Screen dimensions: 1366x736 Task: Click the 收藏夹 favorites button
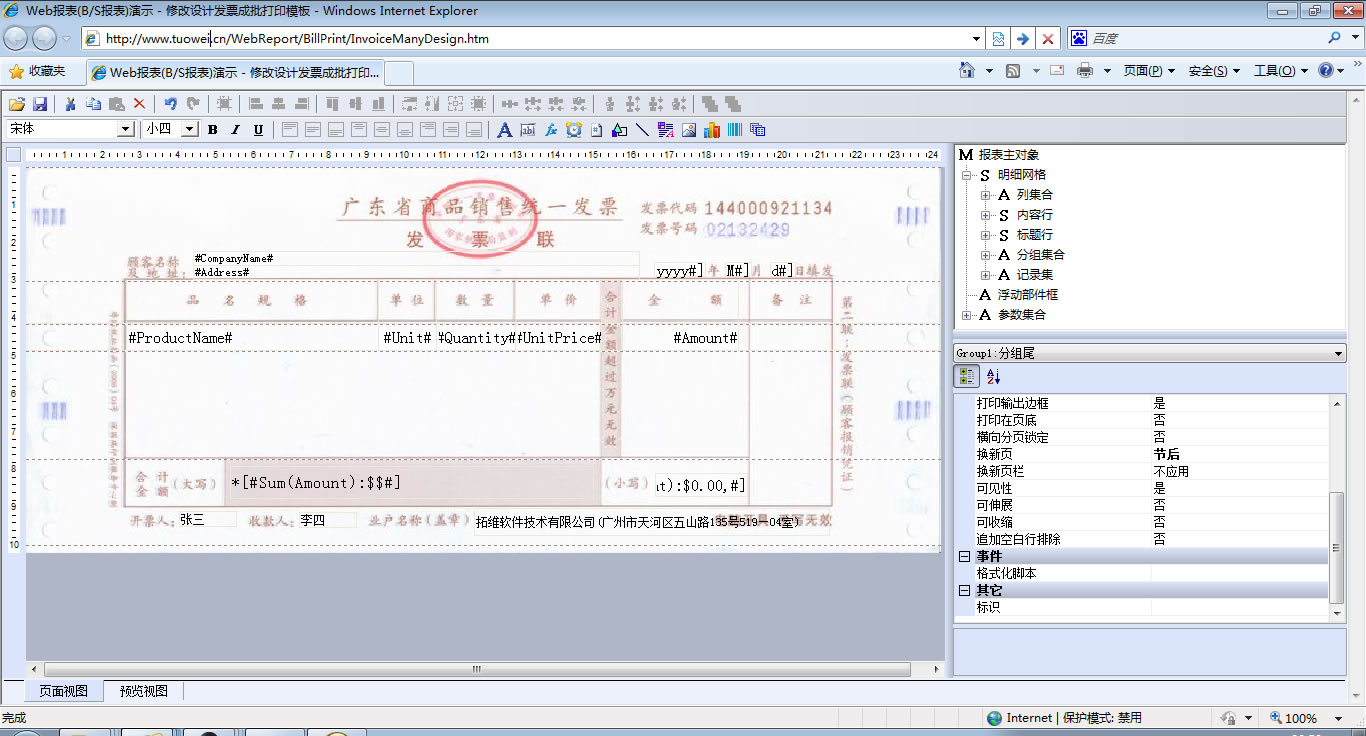tap(37, 71)
